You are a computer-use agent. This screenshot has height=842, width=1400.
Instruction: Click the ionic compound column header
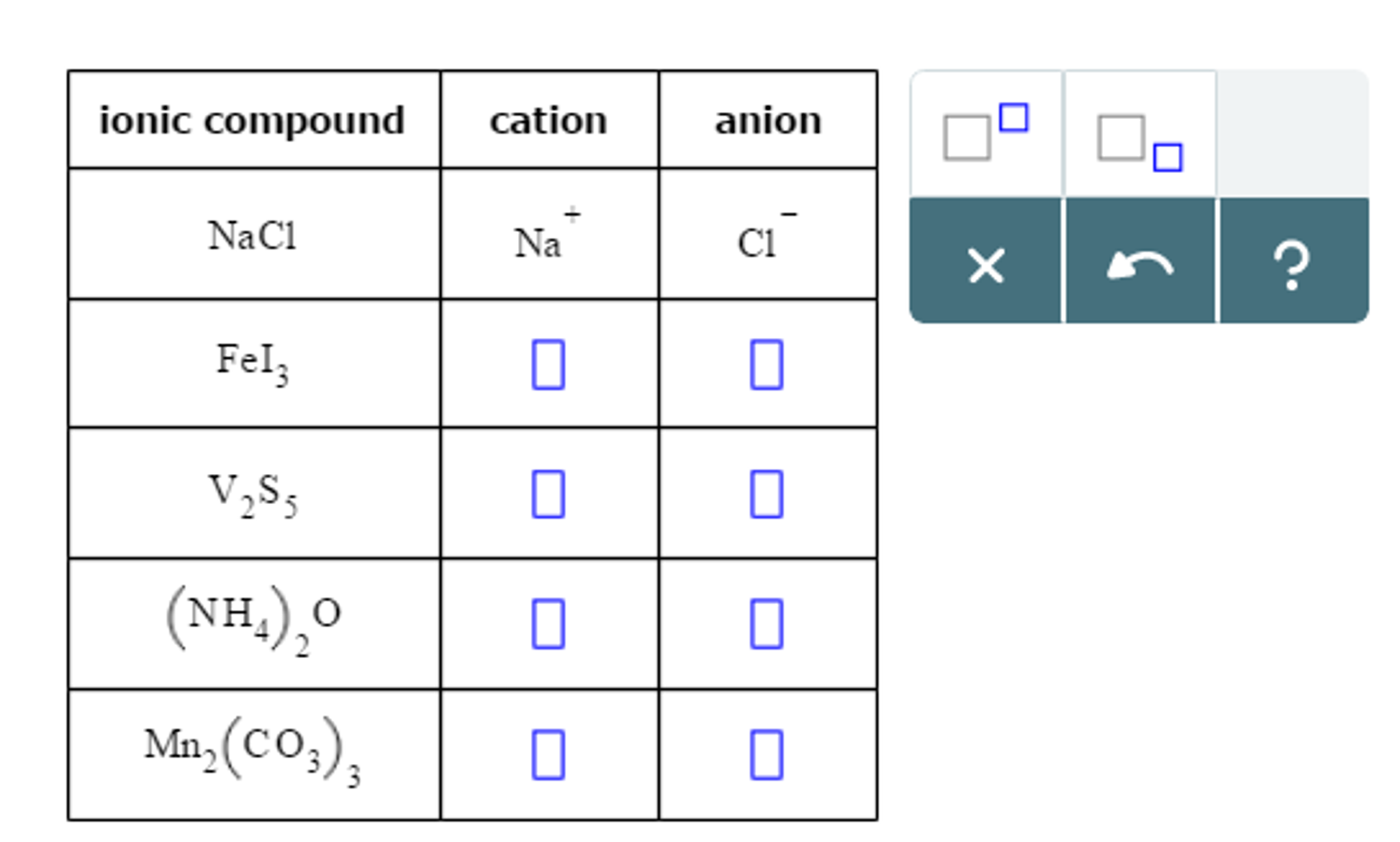(x=253, y=118)
